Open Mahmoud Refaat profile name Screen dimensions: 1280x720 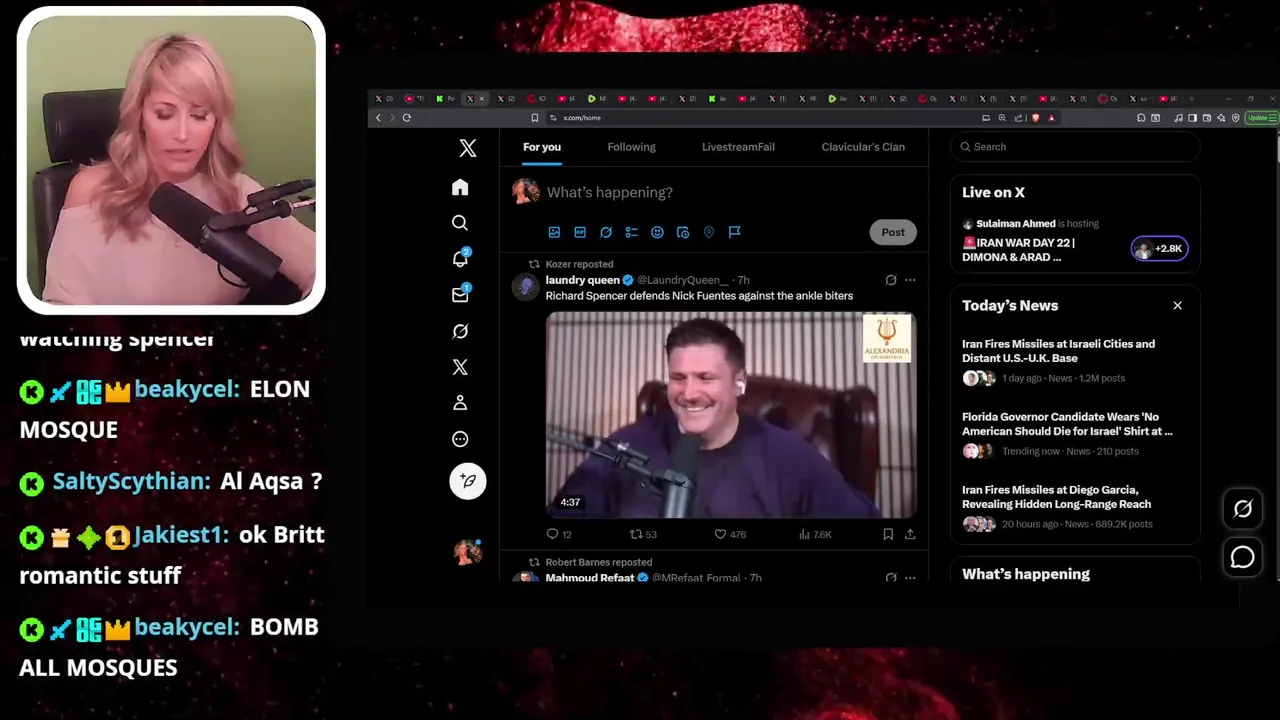point(590,578)
